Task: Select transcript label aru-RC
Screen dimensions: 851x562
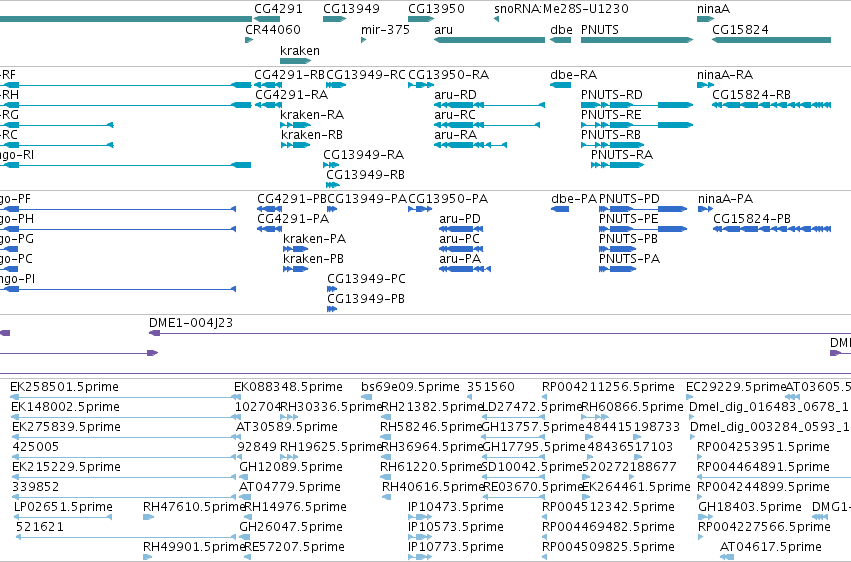Action: pos(454,114)
